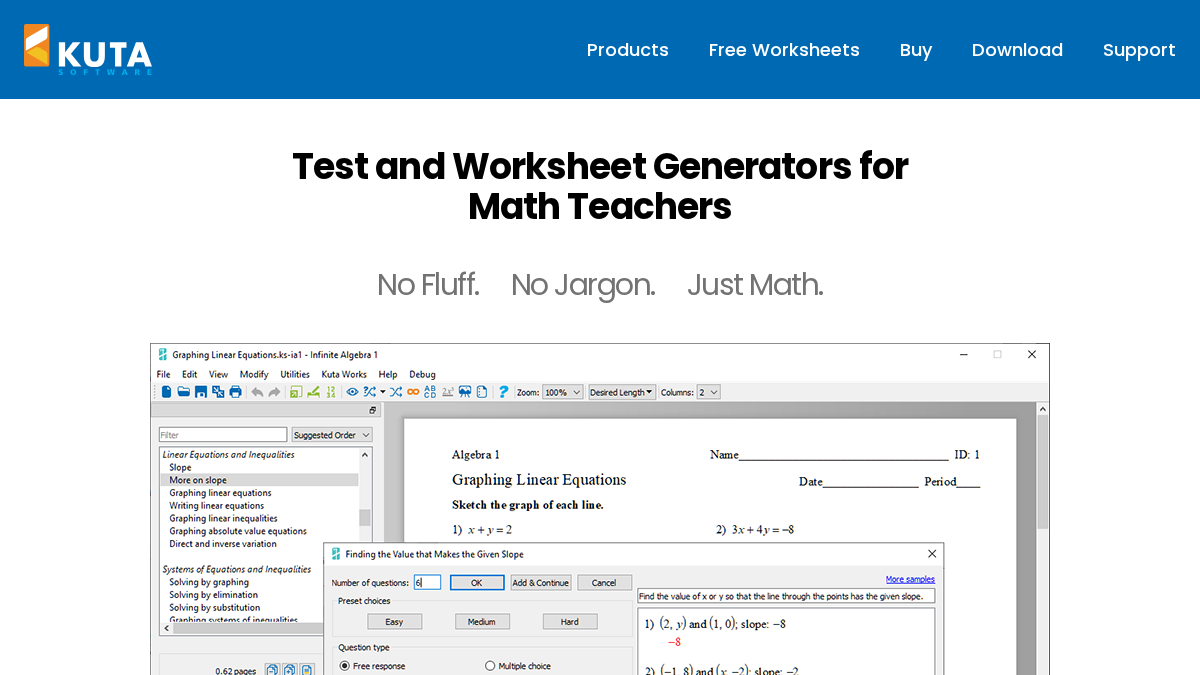1200x675 pixels.
Task: Click the dock panel float icon
Action: tap(372, 410)
